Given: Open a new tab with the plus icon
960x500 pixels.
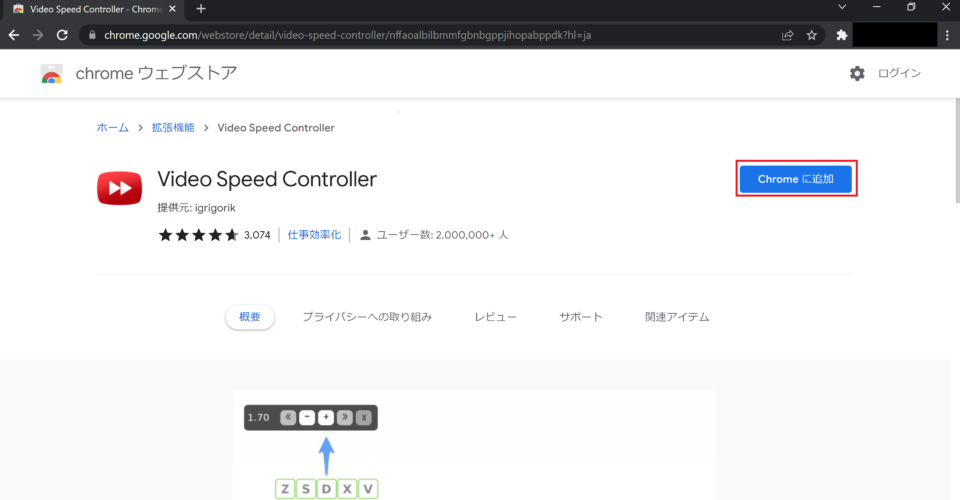Looking at the screenshot, I should point(201,9).
